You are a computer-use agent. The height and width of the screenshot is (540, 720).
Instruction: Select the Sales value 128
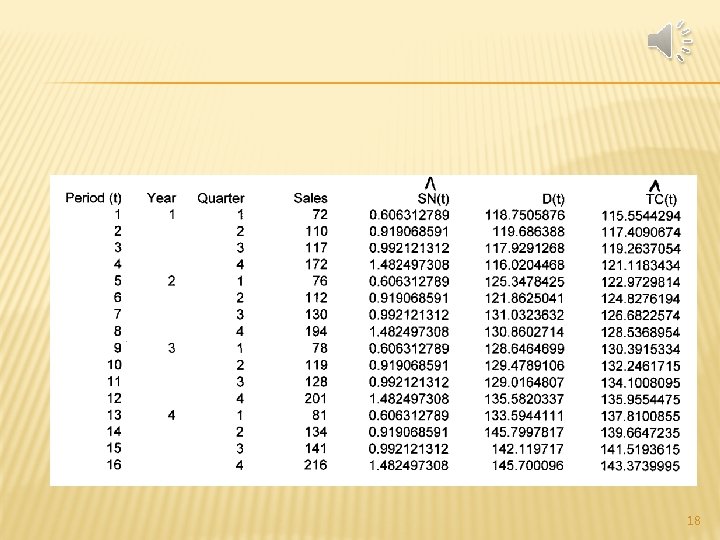(316, 382)
